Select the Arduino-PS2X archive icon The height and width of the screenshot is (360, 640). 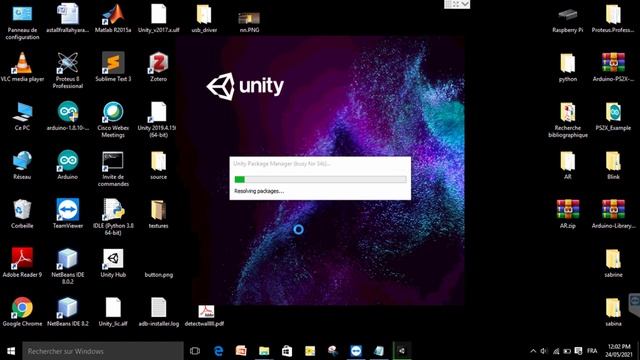(613, 67)
